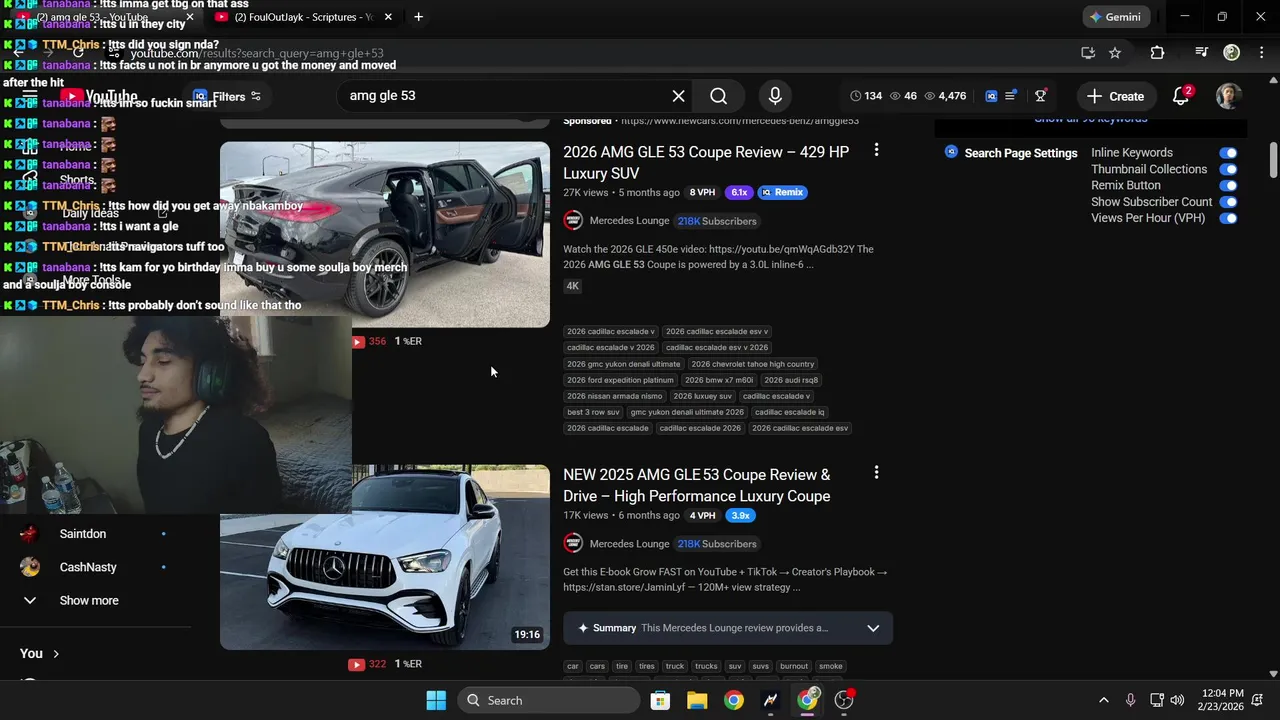Close the FoulOutJayk - Scriptures tab
The height and width of the screenshot is (720, 1280).
(388, 17)
